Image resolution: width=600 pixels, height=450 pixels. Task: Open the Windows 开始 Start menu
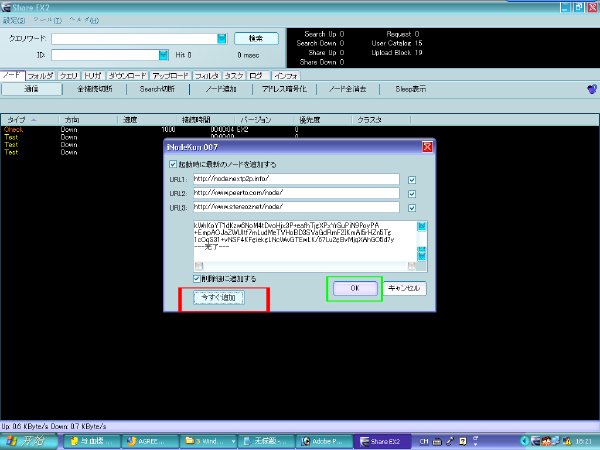click(x=29, y=441)
